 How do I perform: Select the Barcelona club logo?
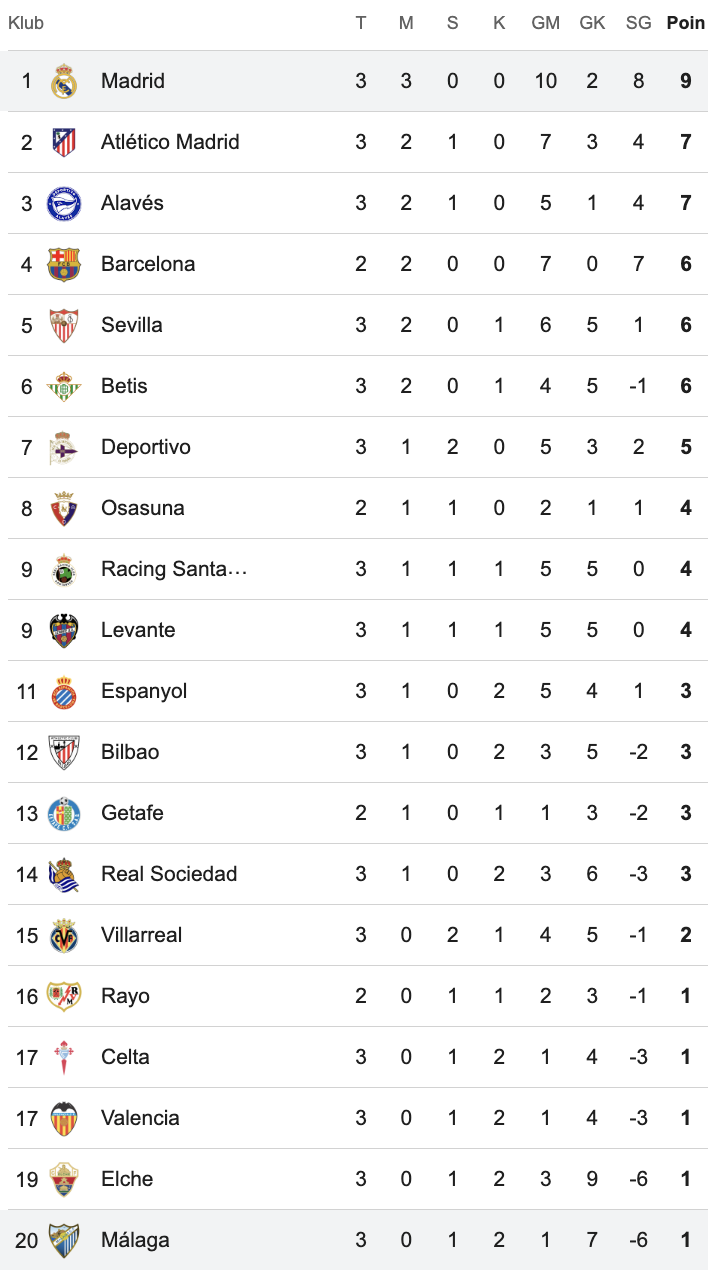pos(64,264)
